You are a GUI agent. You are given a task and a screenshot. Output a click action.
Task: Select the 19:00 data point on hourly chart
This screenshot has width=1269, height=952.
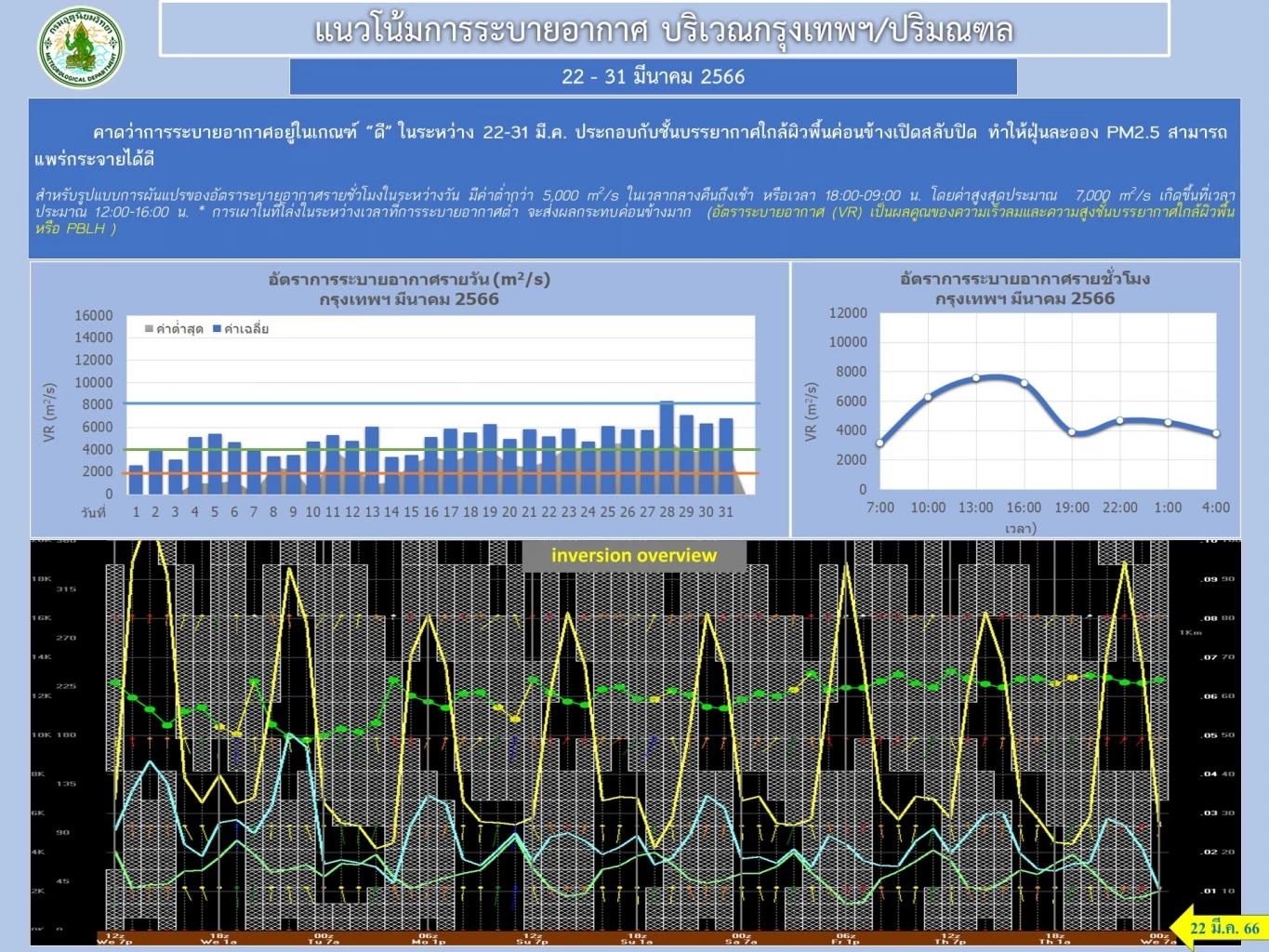(x=1072, y=432)
